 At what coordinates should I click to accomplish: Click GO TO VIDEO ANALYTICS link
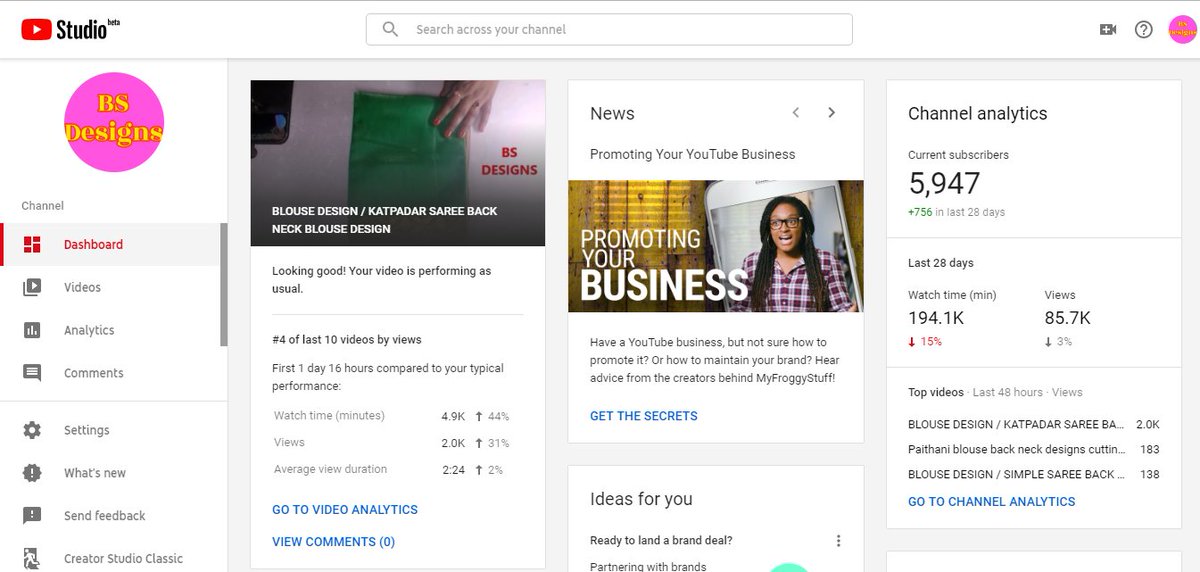(345, 509)
